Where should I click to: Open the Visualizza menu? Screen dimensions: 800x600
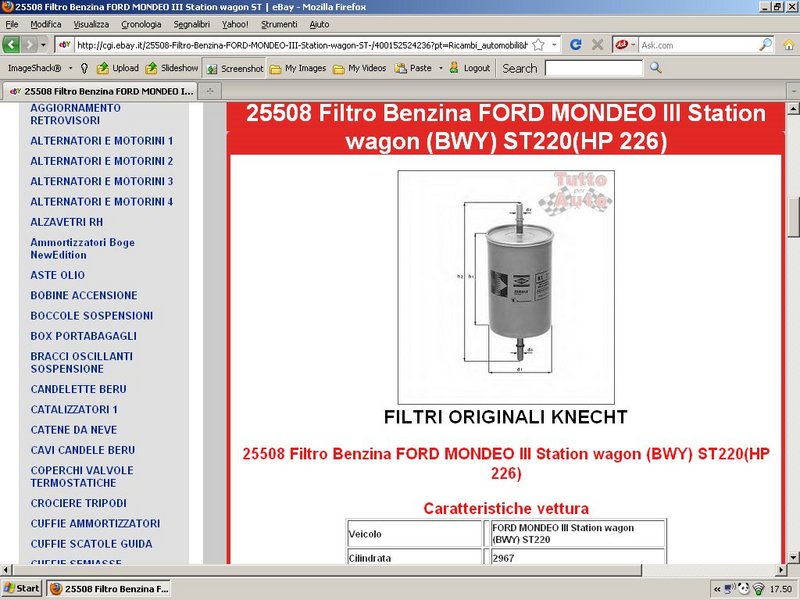tap(91, 24)
